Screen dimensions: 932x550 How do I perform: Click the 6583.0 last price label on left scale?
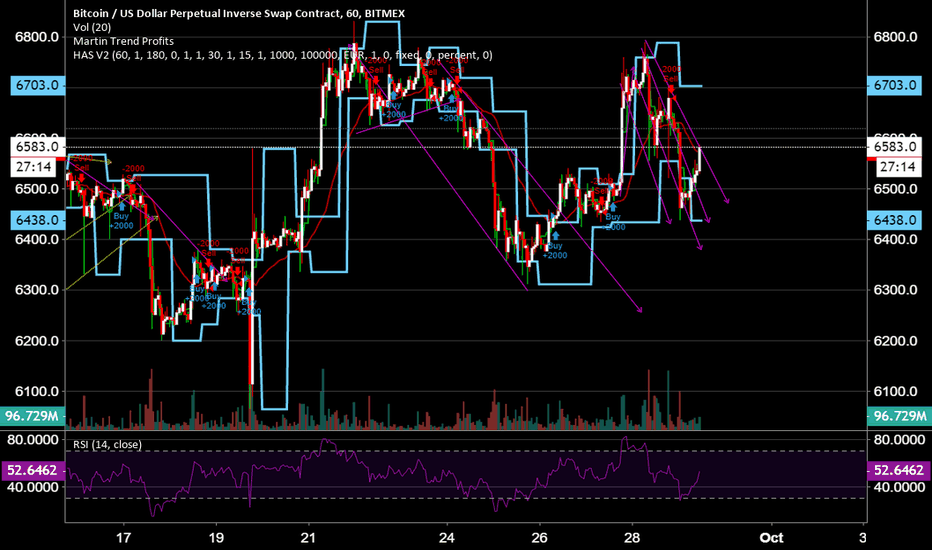pyautogui.click(x=37, y=147)
